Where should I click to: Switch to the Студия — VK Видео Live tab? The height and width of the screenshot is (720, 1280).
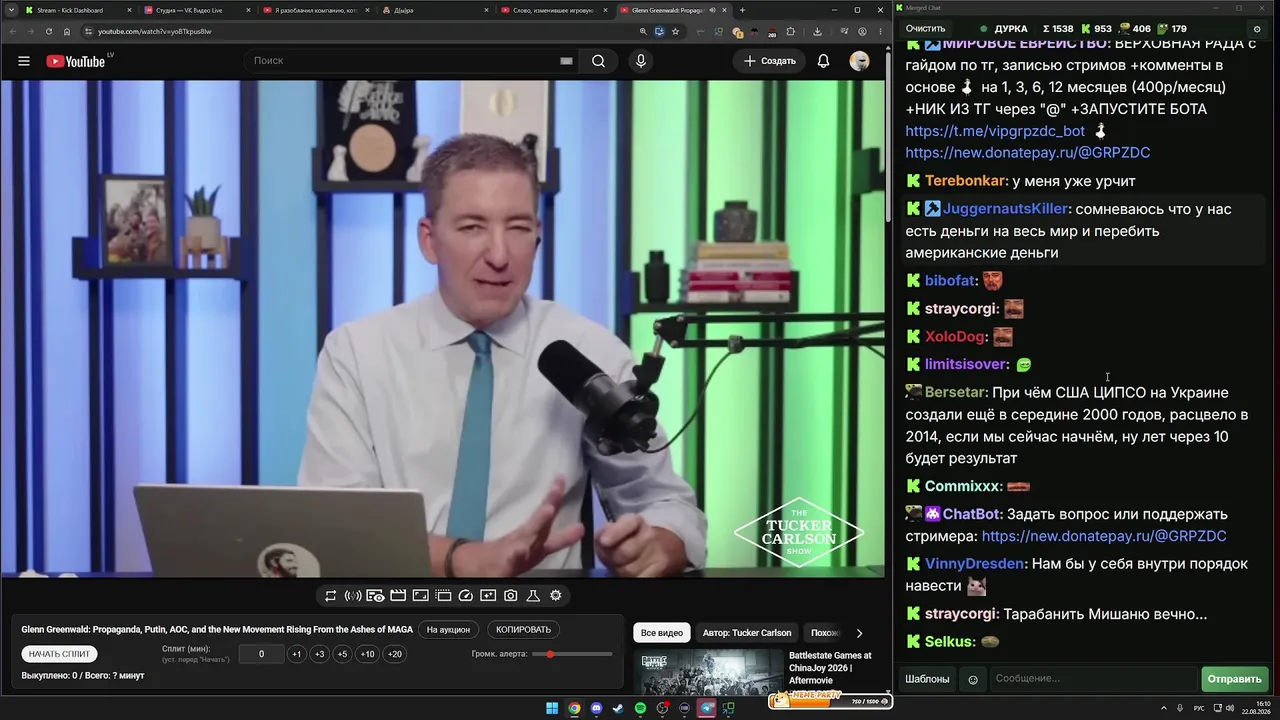[x=195, y=10]
